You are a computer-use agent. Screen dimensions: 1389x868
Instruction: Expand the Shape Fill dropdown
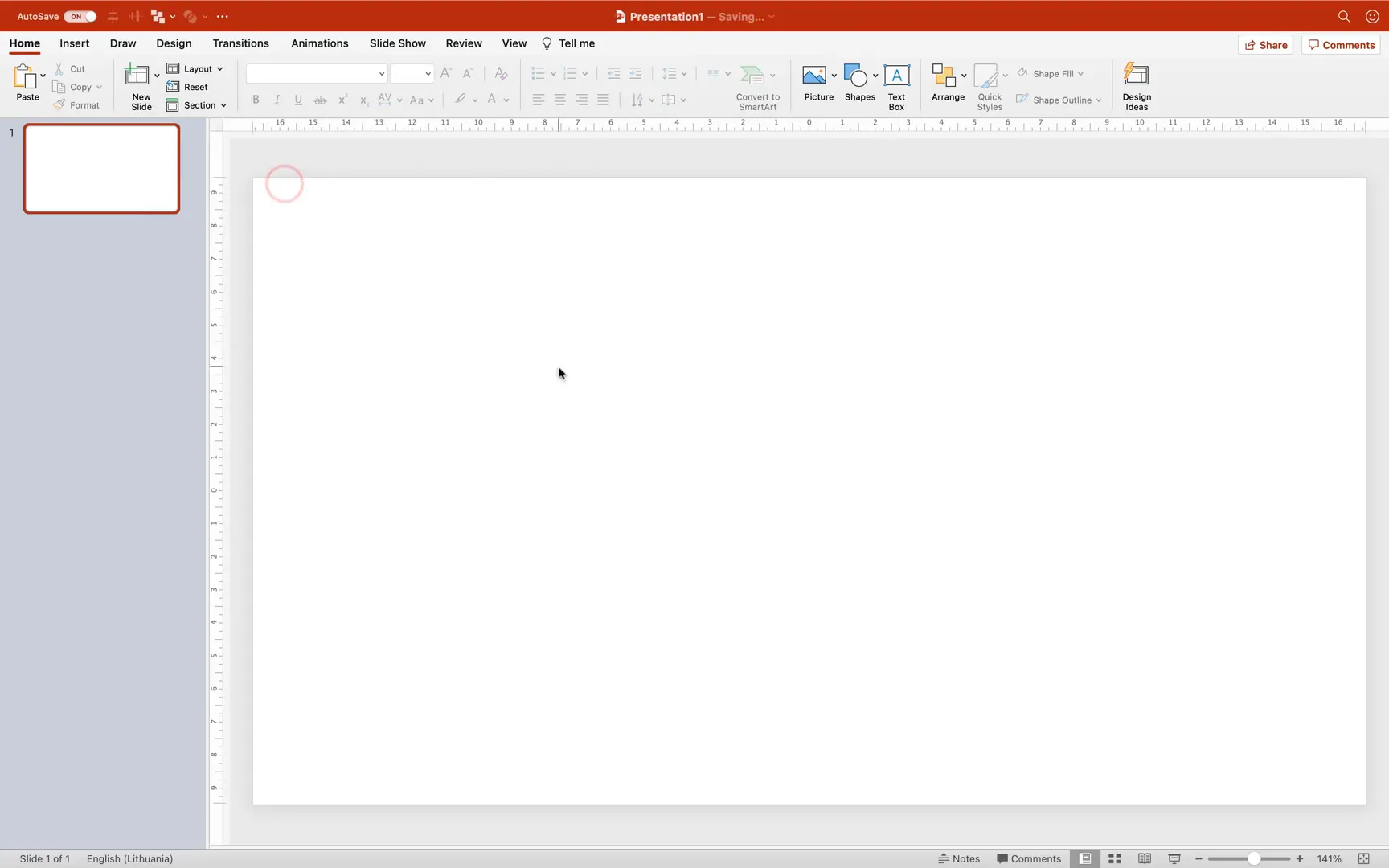tap(1080, 73)
